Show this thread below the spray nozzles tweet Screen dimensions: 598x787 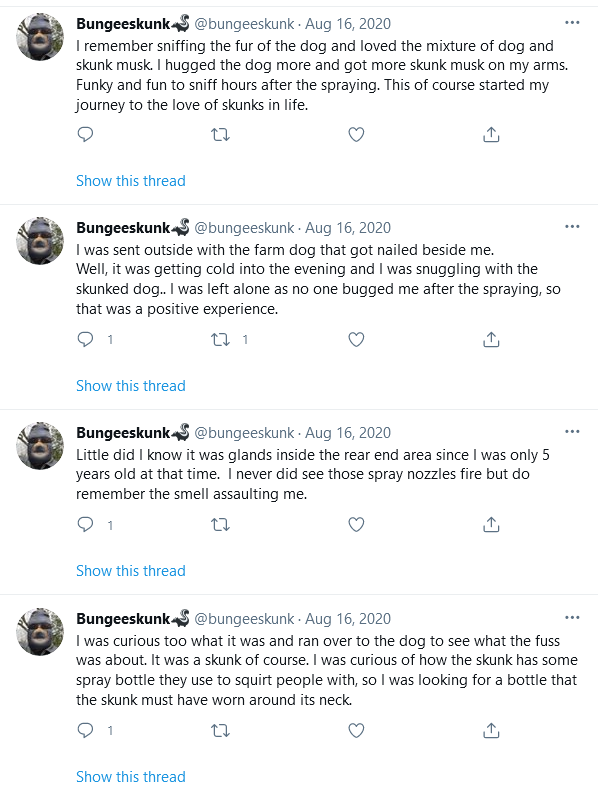131,571
